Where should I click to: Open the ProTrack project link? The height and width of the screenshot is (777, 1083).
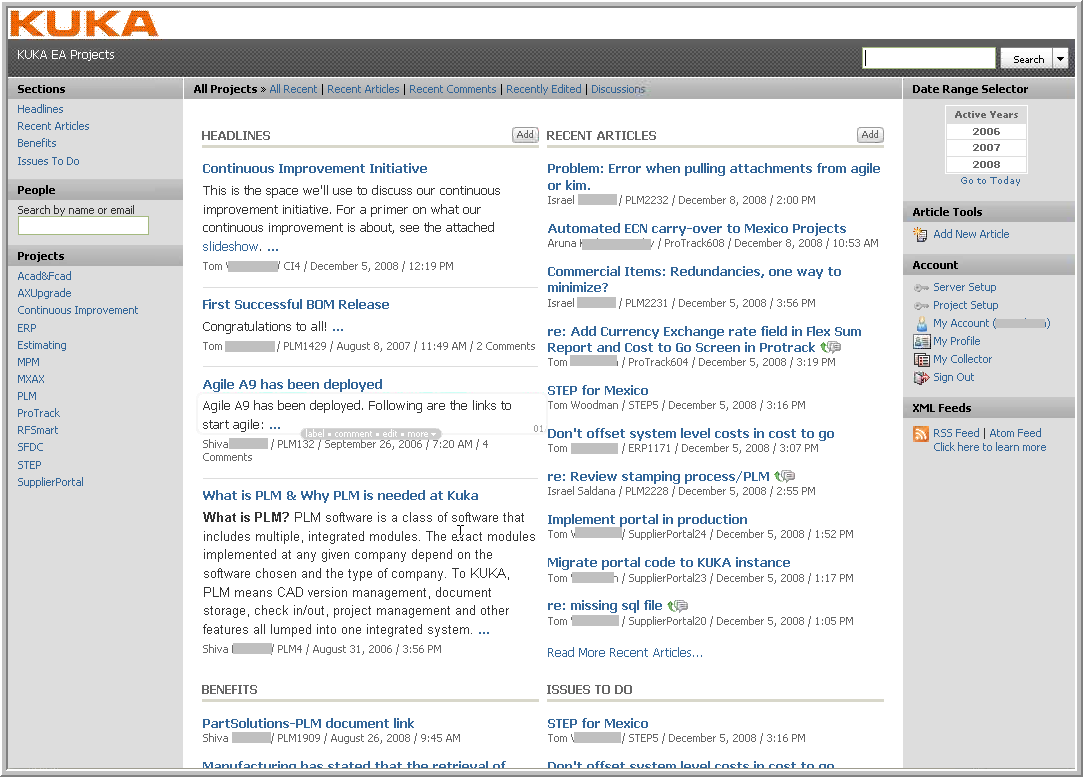click(x=38, y=413)
